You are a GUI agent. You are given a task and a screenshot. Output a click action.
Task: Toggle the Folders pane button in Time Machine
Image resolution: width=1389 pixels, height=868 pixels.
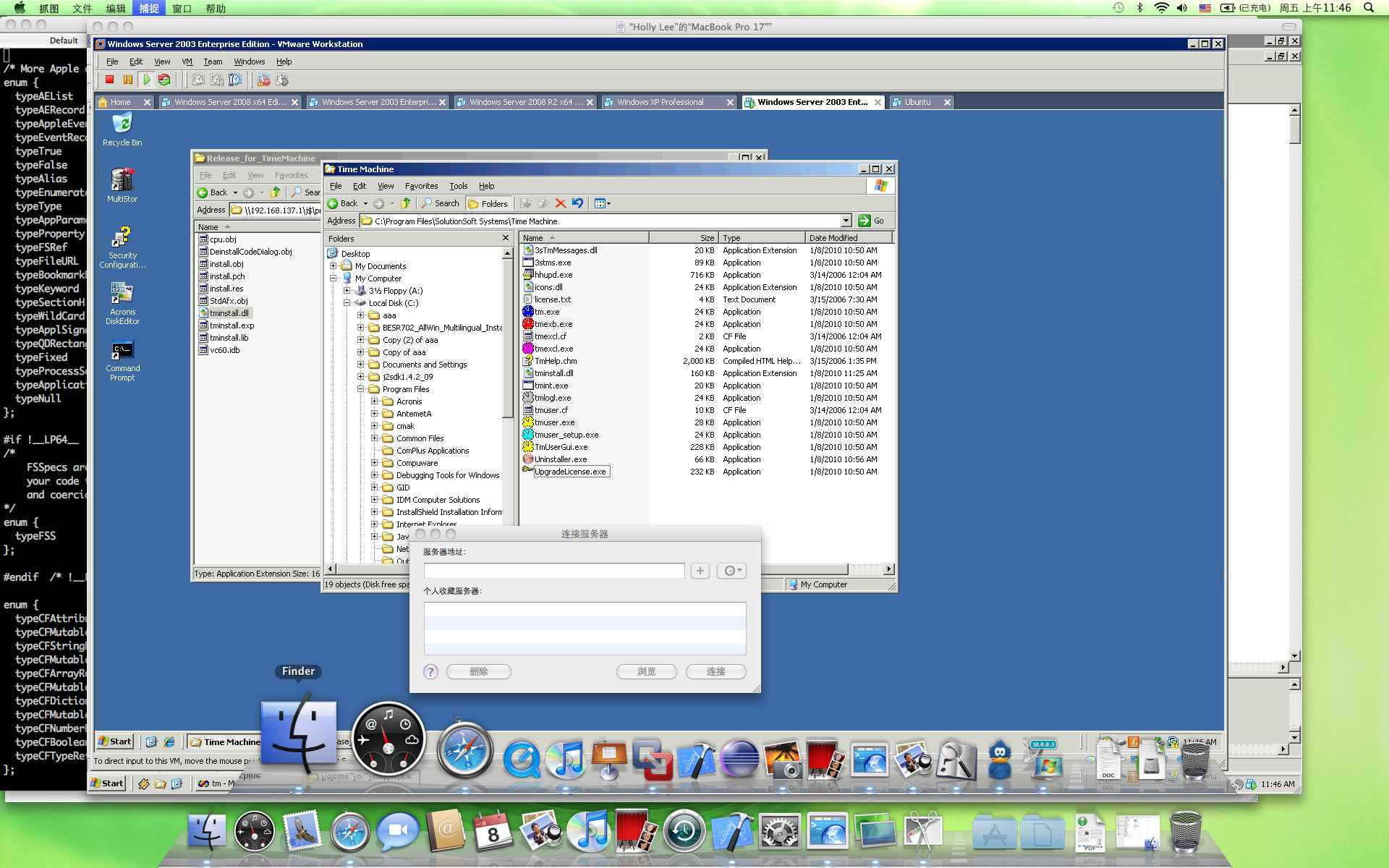click(x=488, y=203)
